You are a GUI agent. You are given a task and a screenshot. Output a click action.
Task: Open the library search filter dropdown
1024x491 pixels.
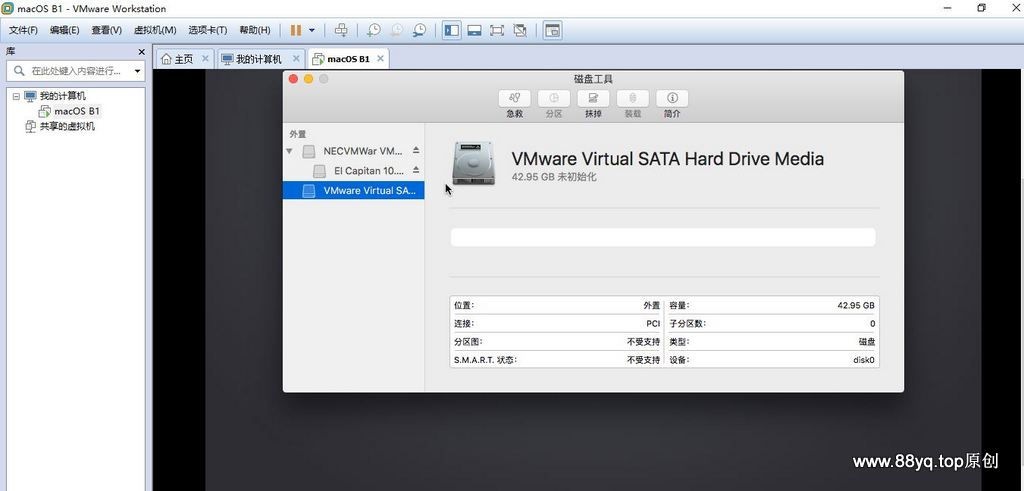(x=138, y=71)
